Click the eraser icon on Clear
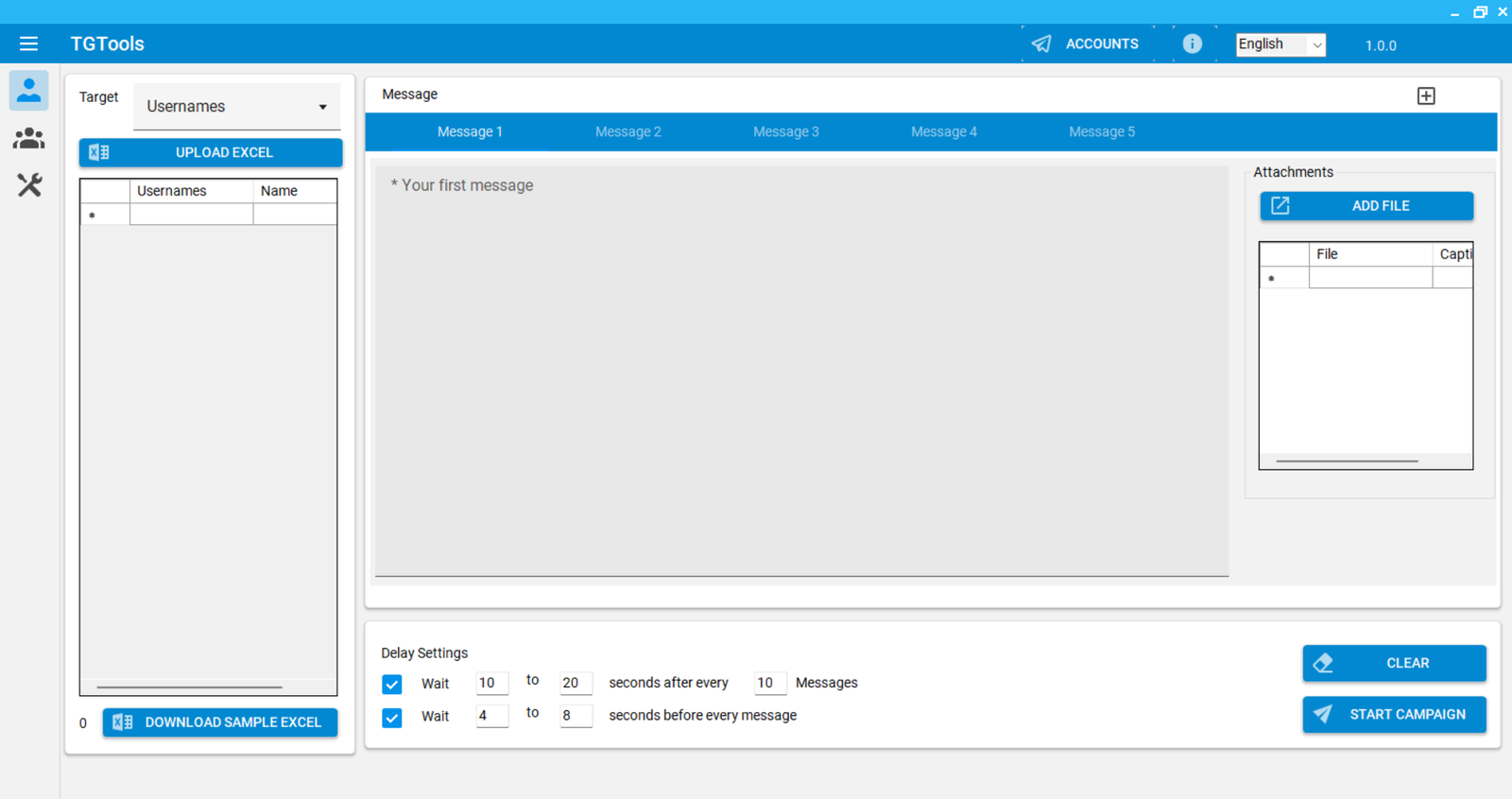Screen dimensions: 1512x799 tap(1323, 663)
